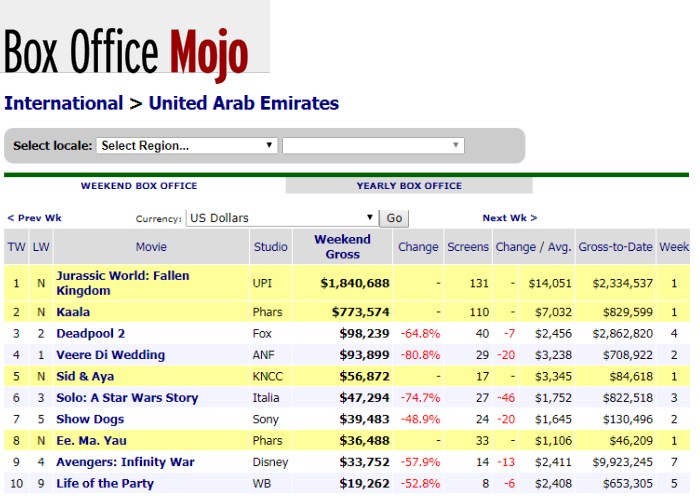Open the Kaala movie link
Image resolution: width=700 pixels, height=501 pixels.
coord(73,313)
